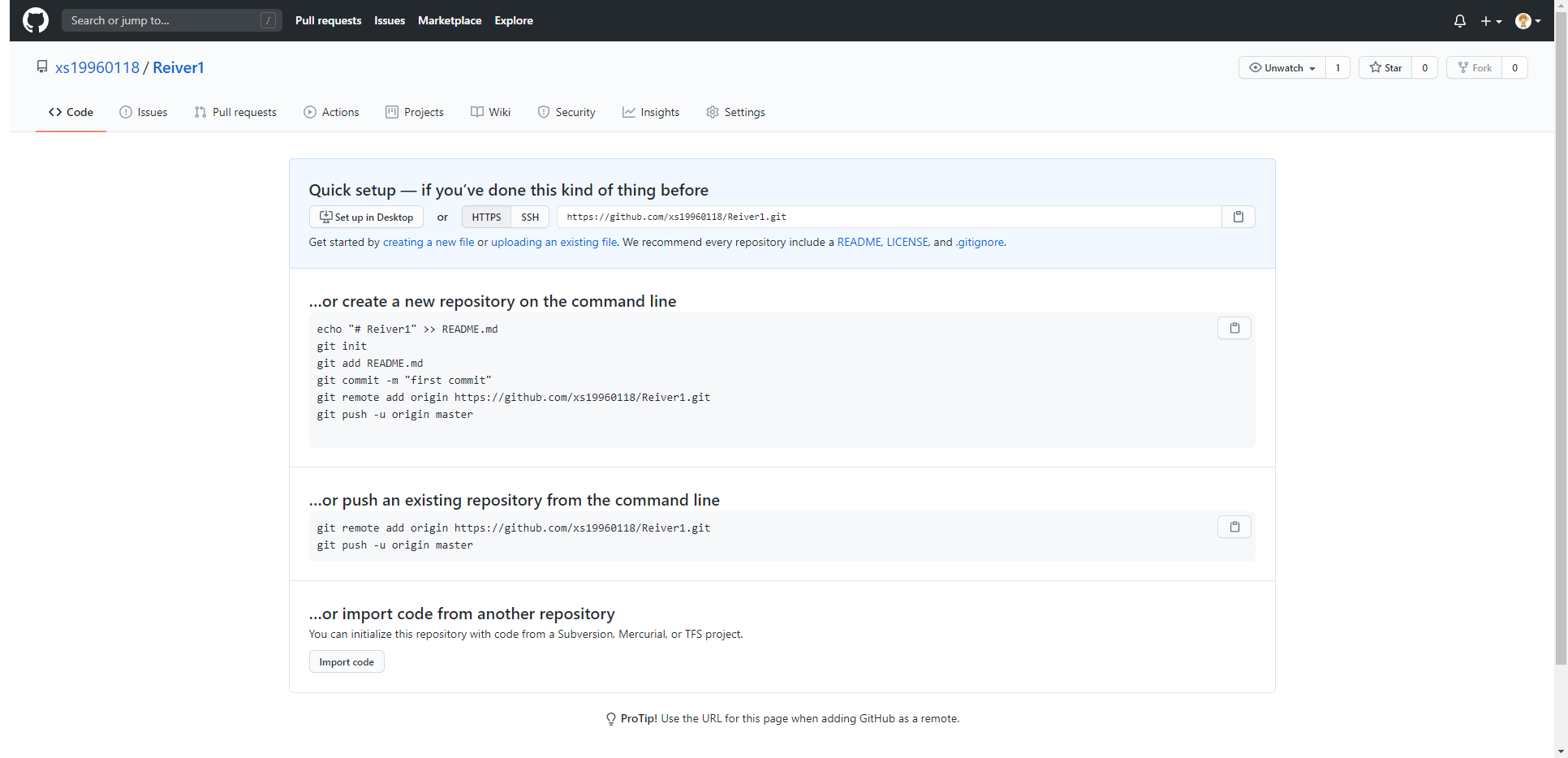Viewport: 1568px width, 758px height.
Task: Open GitHub home via Octocat logo
Action: pyautogui.click(x=36, y=20)
